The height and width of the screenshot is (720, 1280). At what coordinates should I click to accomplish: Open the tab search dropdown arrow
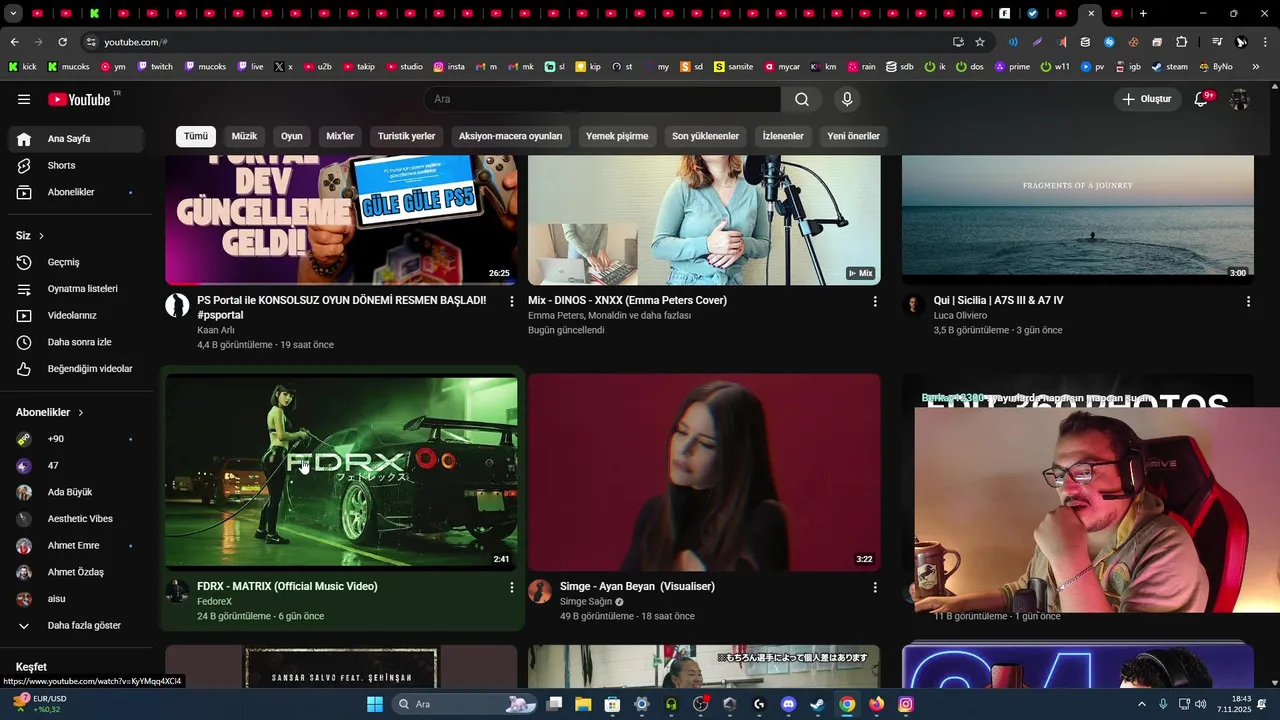(x=14, y=14)
